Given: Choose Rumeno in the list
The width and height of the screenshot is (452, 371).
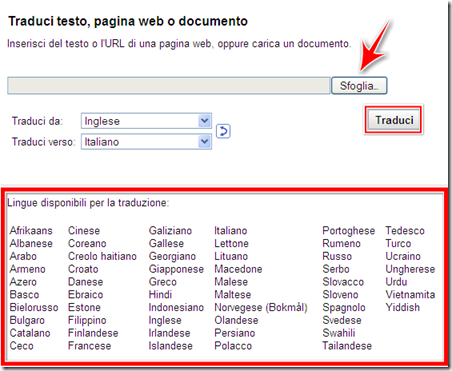Looking at the screenshot, I should click(x=341, y=243).
